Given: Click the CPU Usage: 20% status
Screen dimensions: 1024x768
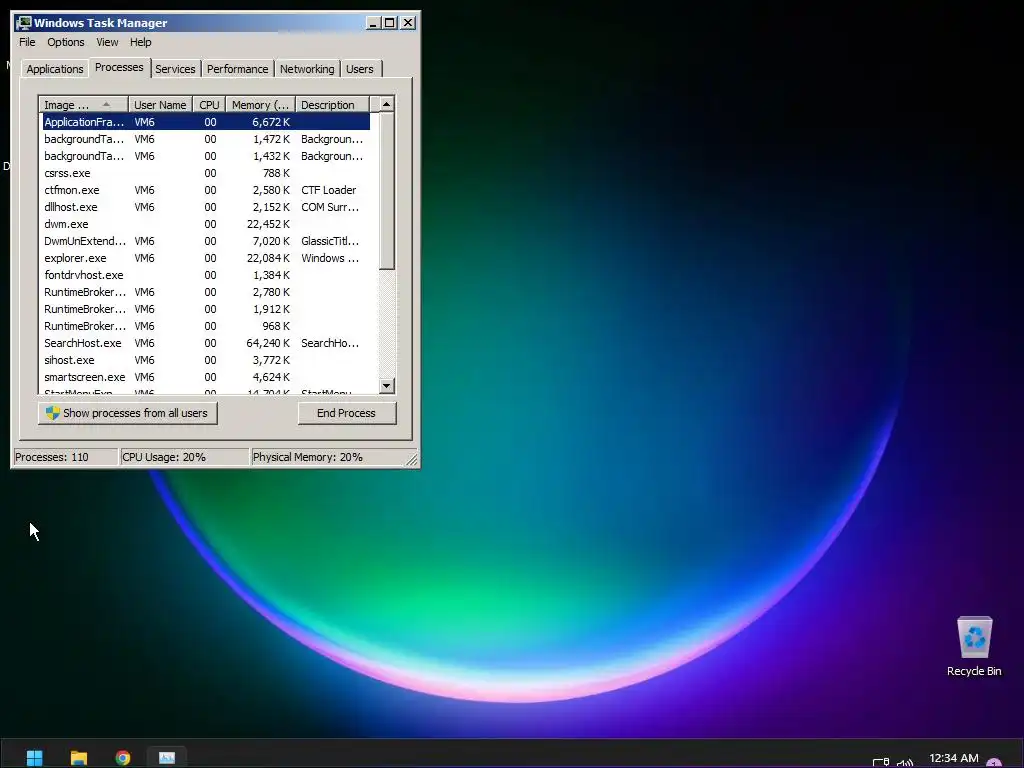Looking at the screenshot, I should pos(185,457).
